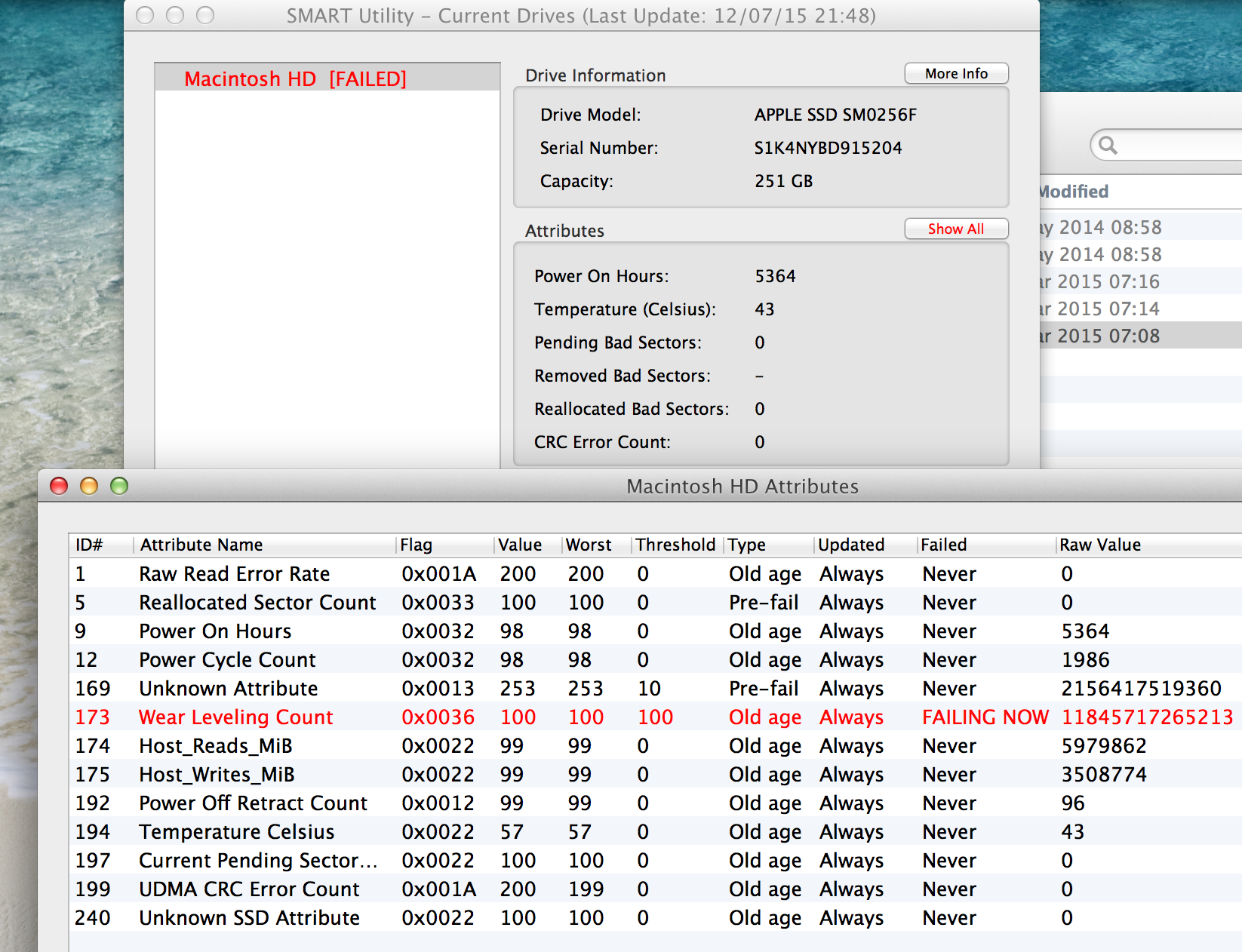Click the SMART Utility window title bar
1242x952 pixels.
[x=581, y=16]
